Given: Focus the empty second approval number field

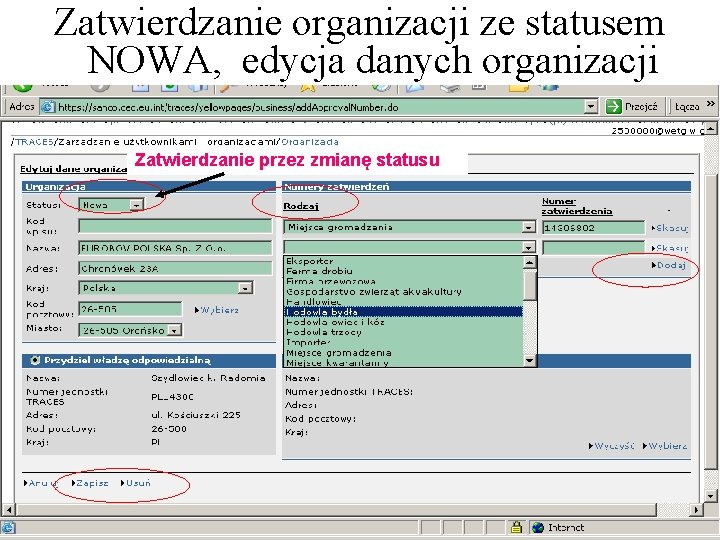Looking at the screenshot, I should [x=594, y=248].
